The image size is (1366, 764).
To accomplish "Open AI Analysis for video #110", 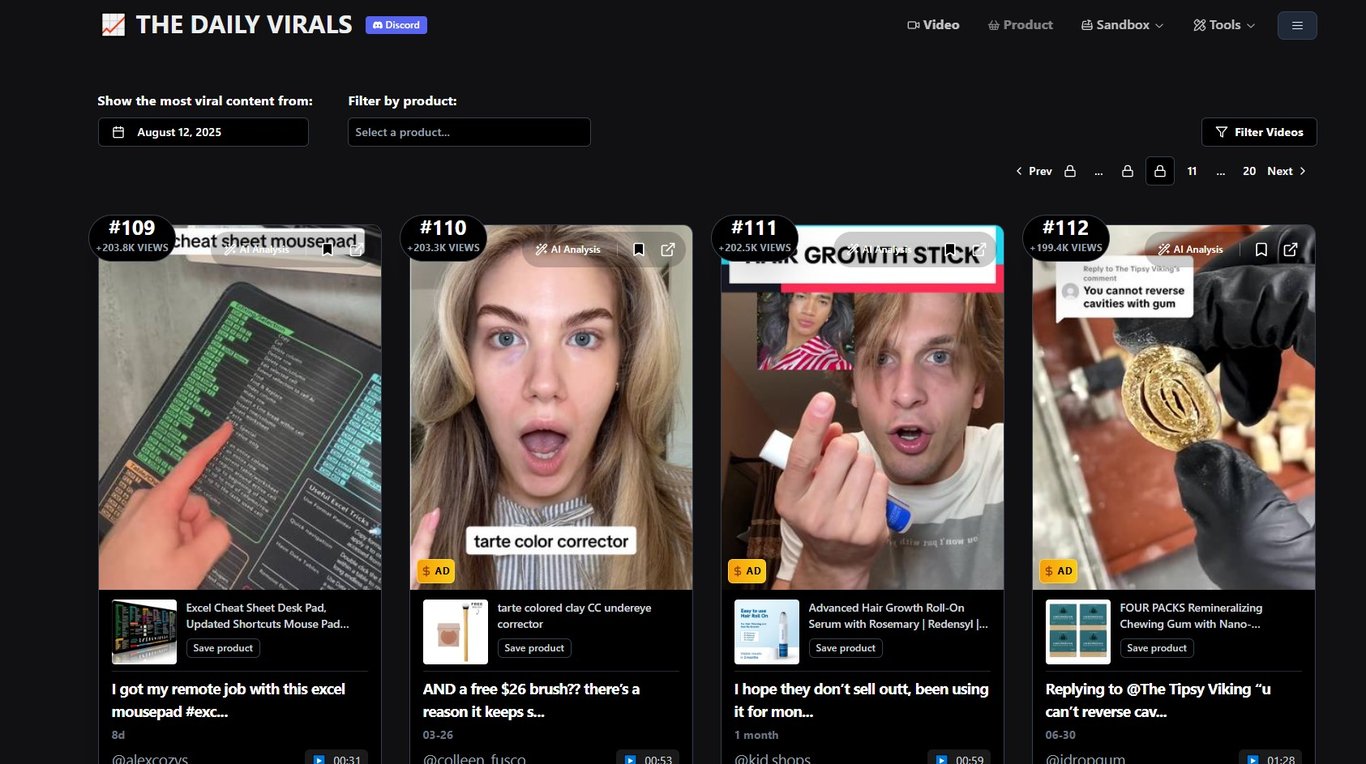I will pos(568,249).
